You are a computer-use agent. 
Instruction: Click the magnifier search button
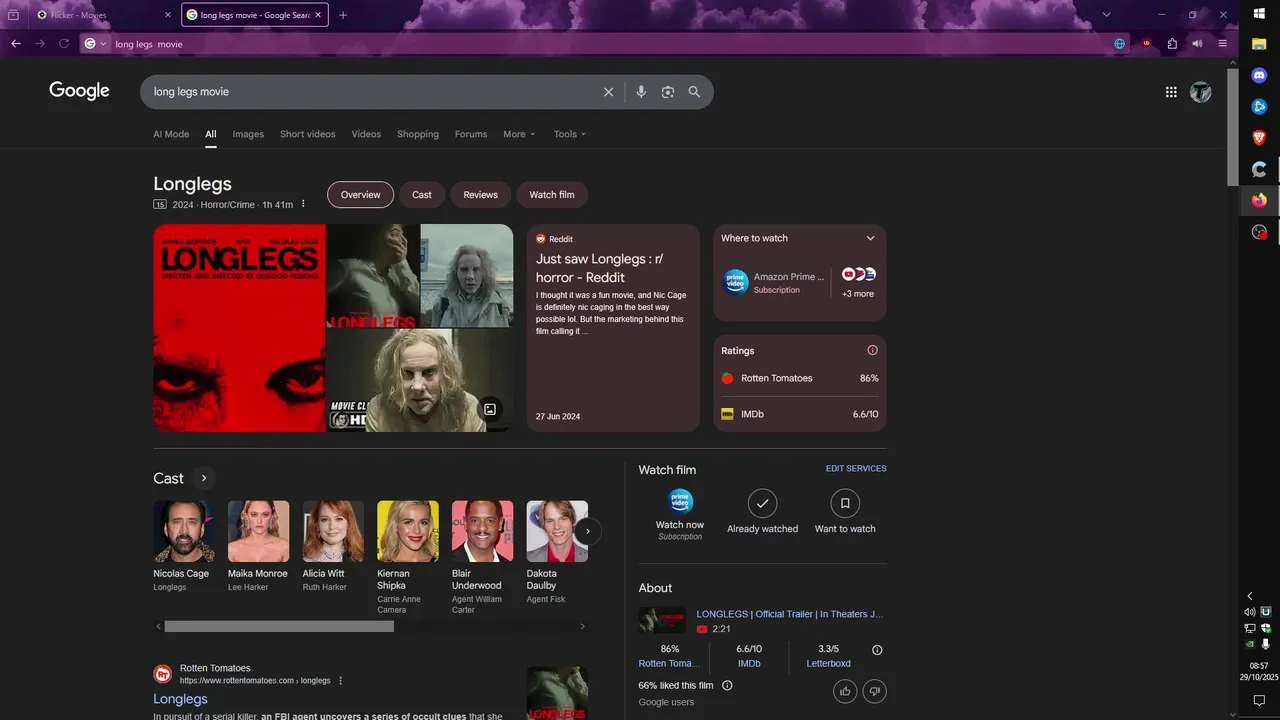click(x=694, y=92)
